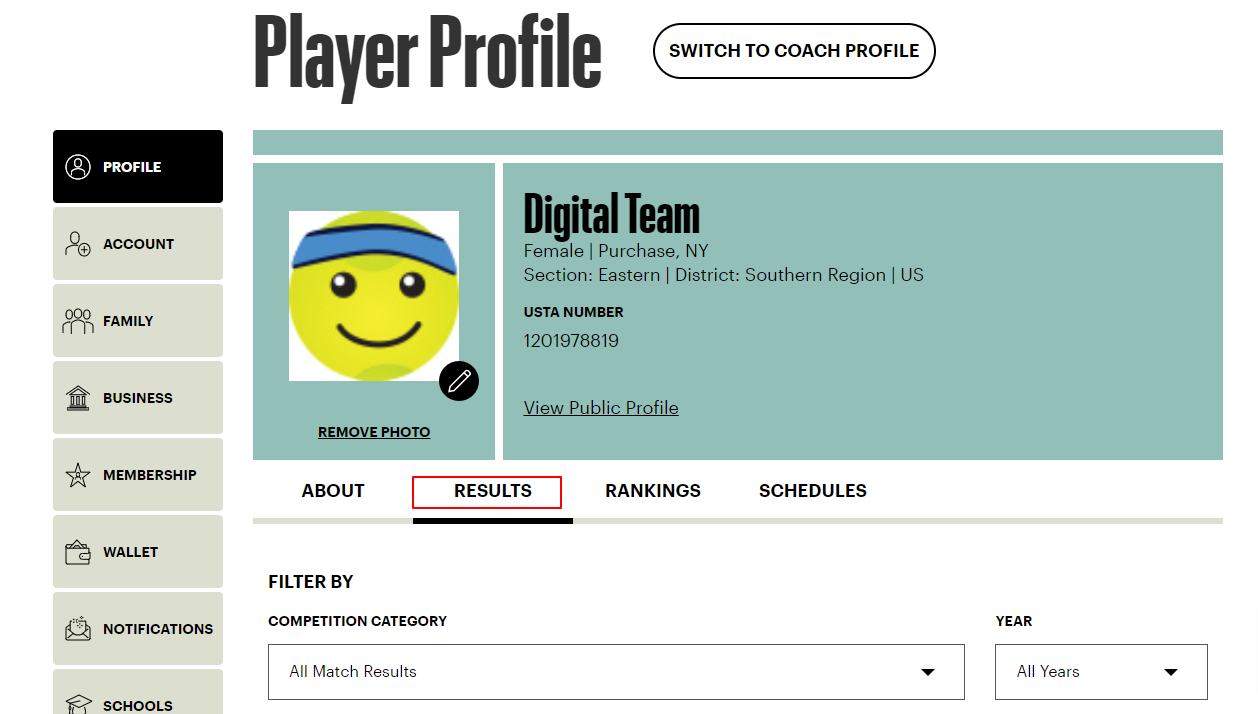Image resolution: width=1258 pixels, height=714 pixels.
Task: Switch to the About tab
Action: (x=331, y=490)
